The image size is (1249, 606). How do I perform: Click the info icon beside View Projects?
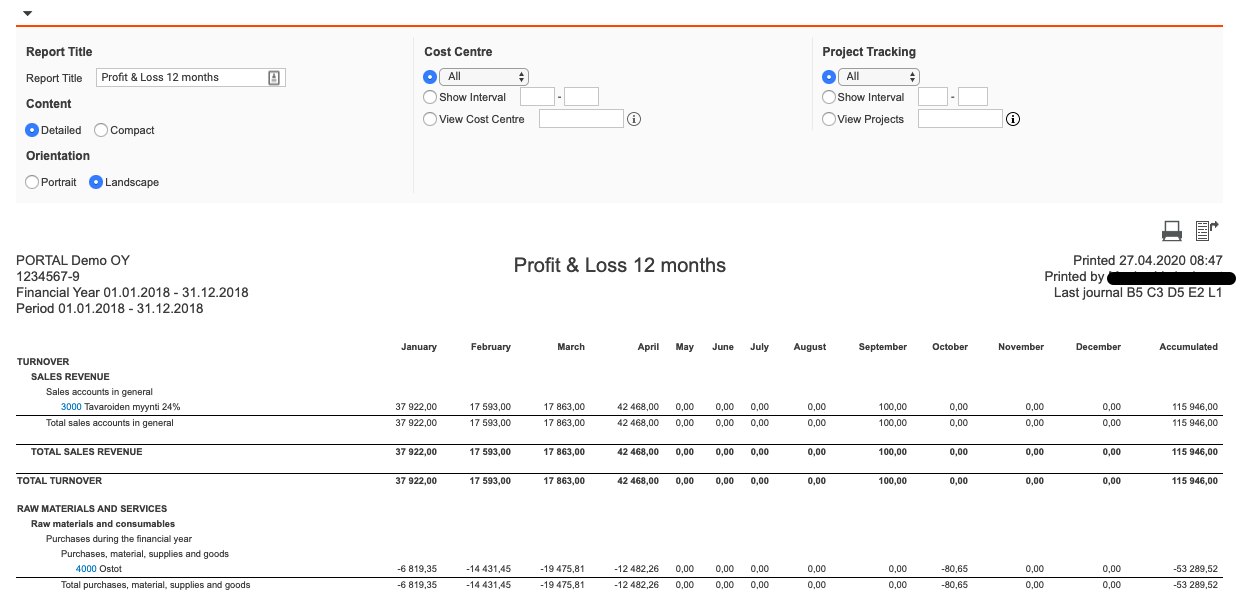(1012, 119)
